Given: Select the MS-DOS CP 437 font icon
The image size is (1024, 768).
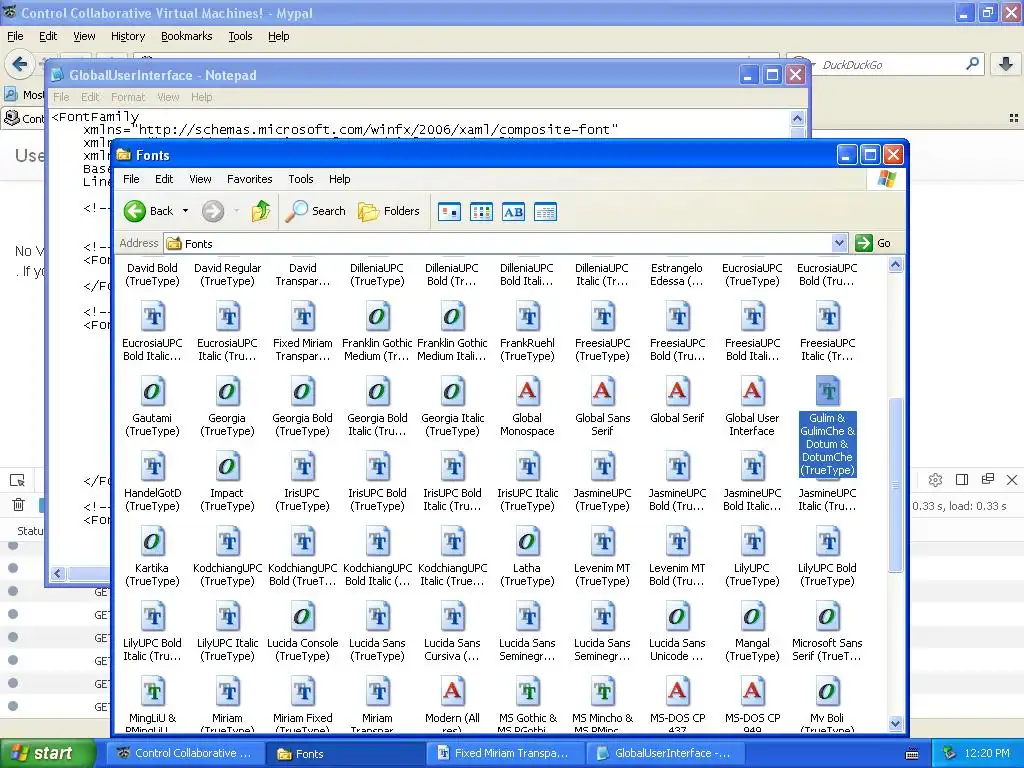Looking at the screenshot, I should 677,691.
